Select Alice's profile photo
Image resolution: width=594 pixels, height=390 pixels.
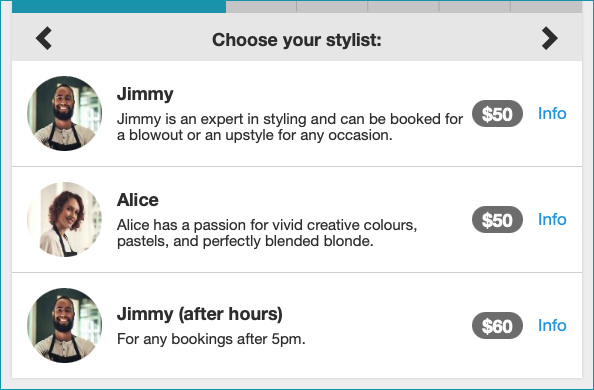(64, 219)
